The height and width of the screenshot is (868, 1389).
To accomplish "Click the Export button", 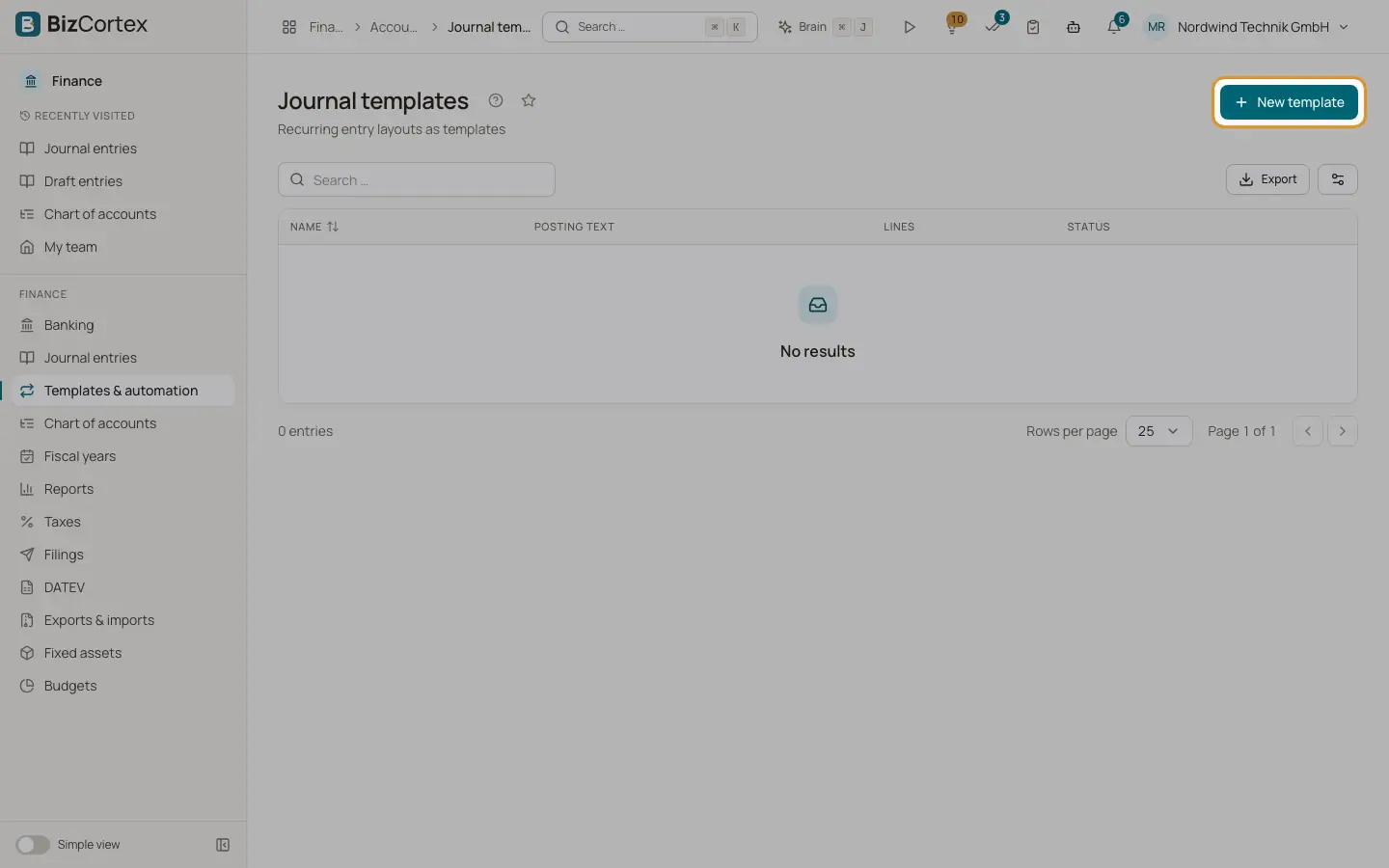I will click(1267, 179).
